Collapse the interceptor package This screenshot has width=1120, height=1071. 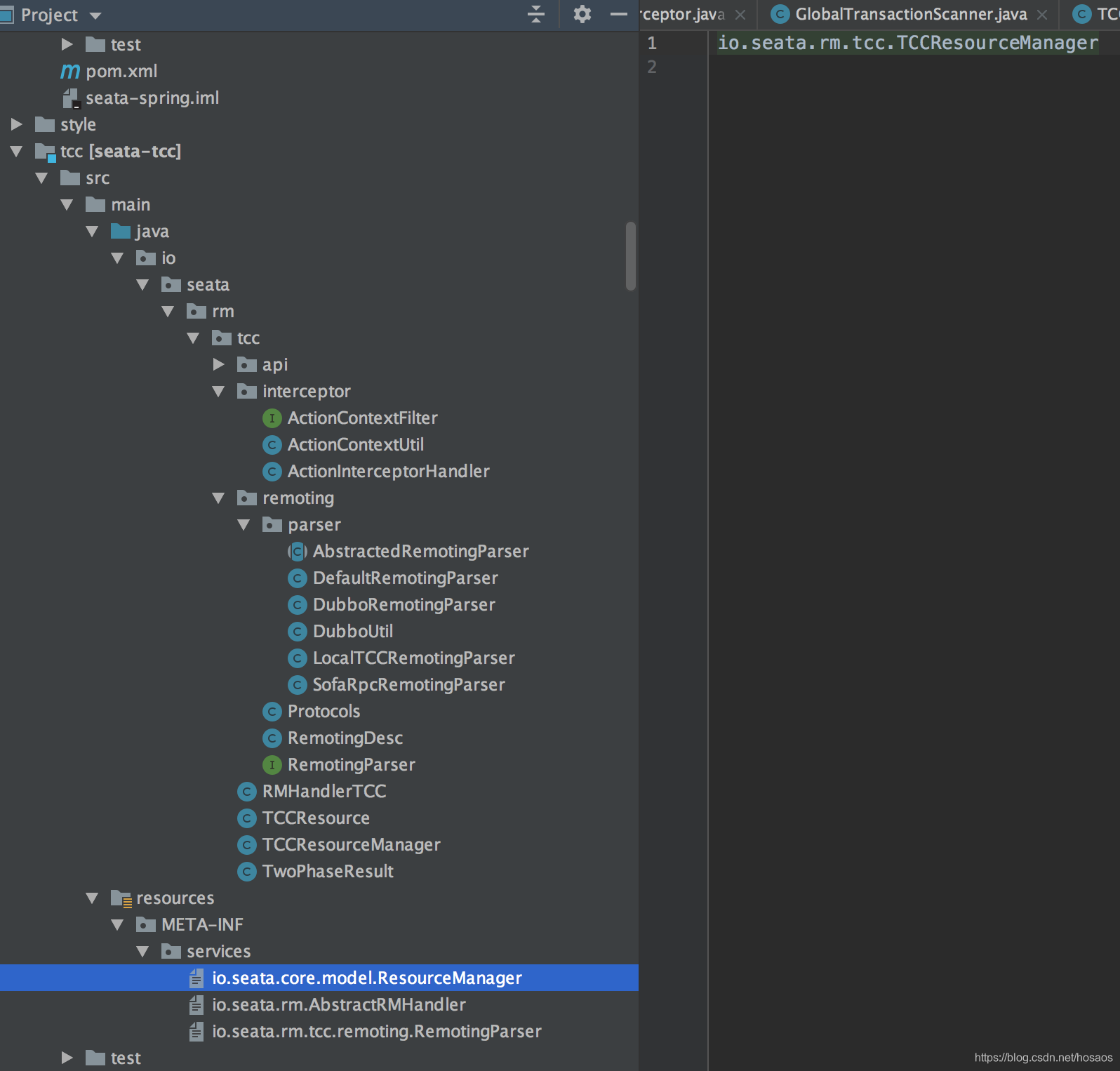pyautogui.click(x=218, y=391)
